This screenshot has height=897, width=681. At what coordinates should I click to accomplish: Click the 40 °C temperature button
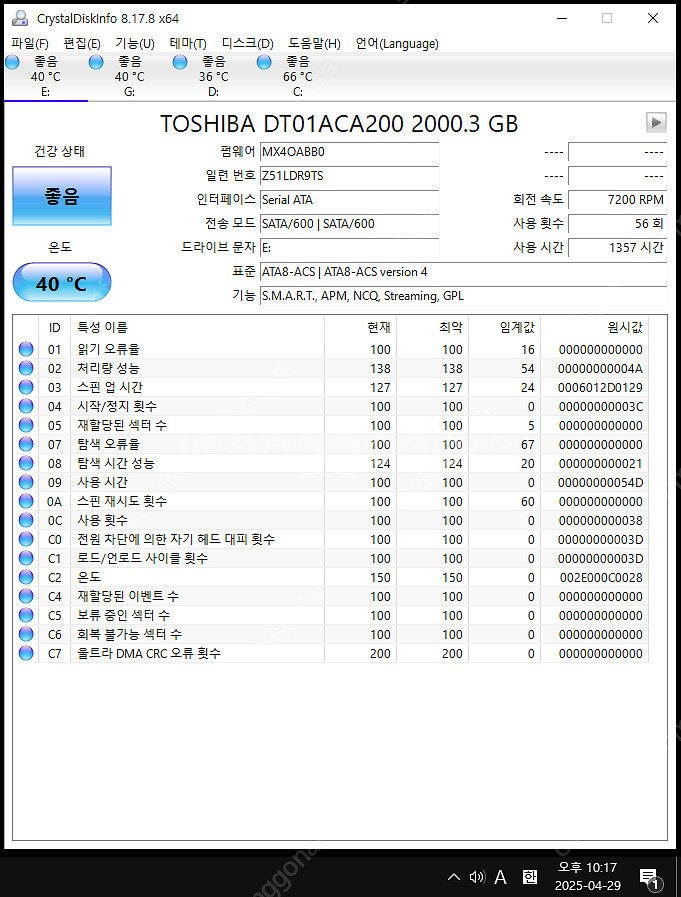(x=62, y=283)
